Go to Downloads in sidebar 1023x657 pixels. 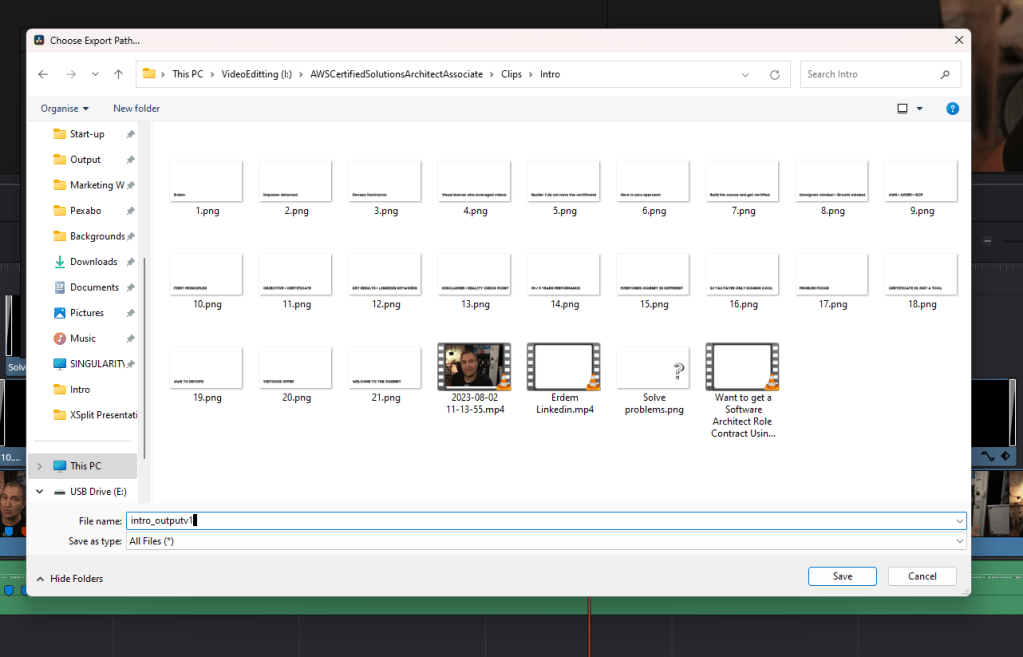click(x=93, y=261)
